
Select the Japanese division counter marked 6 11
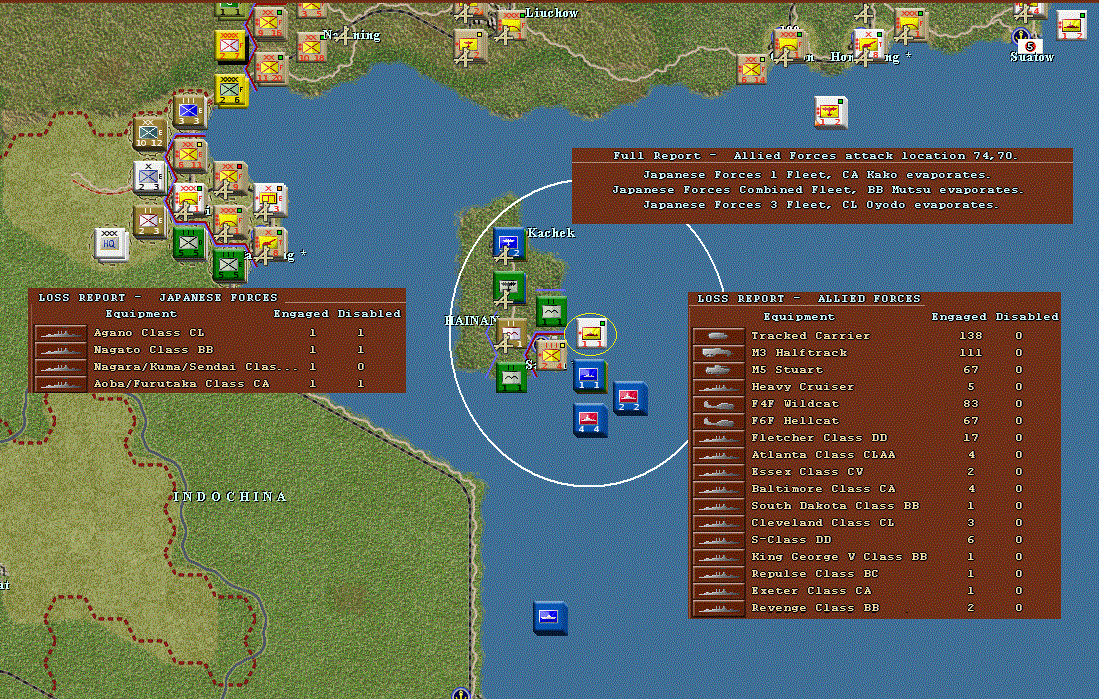(189, 155)
